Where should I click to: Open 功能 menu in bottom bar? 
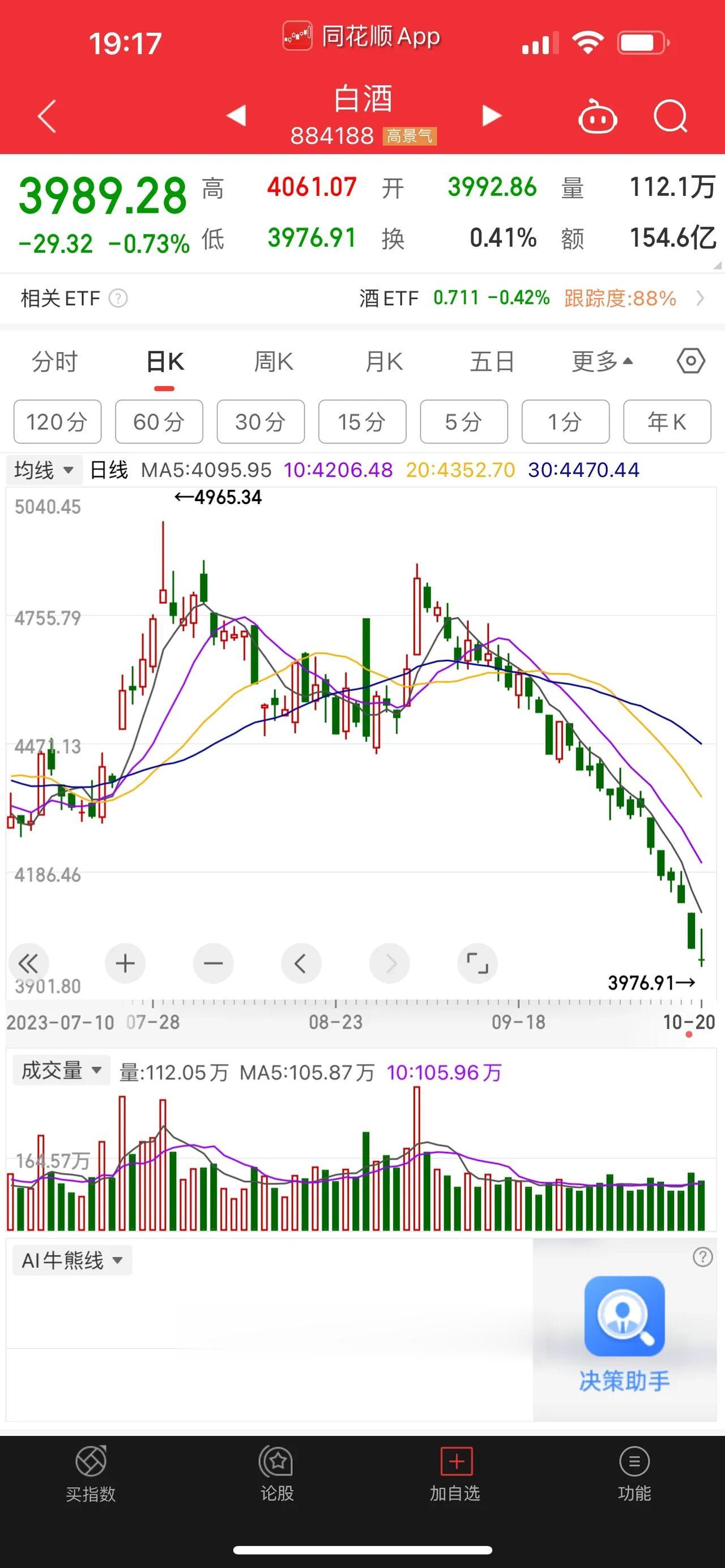(634, 1473)
